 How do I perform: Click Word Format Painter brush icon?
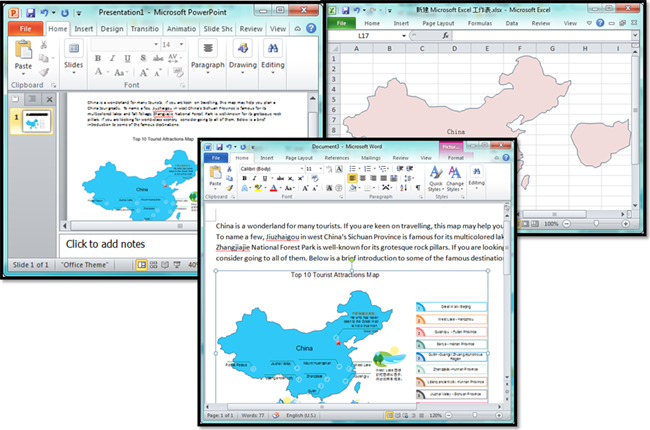click(229, 188)
